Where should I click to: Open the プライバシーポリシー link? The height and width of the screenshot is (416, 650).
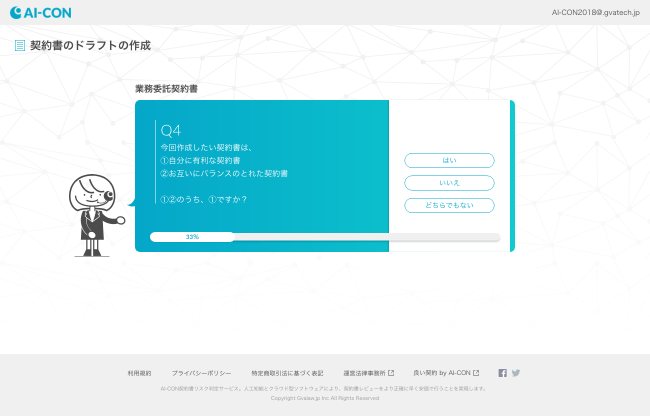coord(201,373)
